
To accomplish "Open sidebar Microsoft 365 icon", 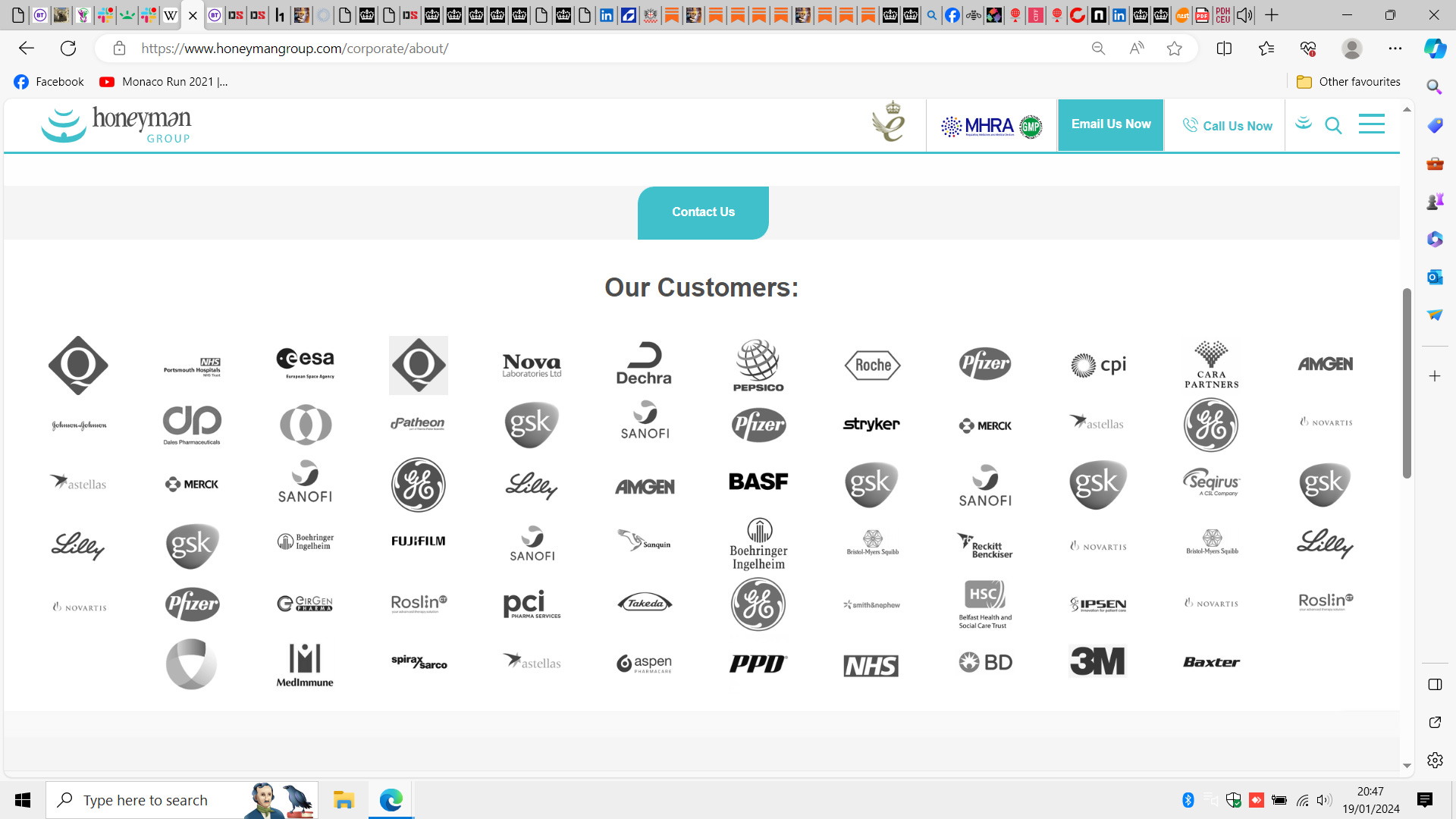I will [x=1434, y=239].
